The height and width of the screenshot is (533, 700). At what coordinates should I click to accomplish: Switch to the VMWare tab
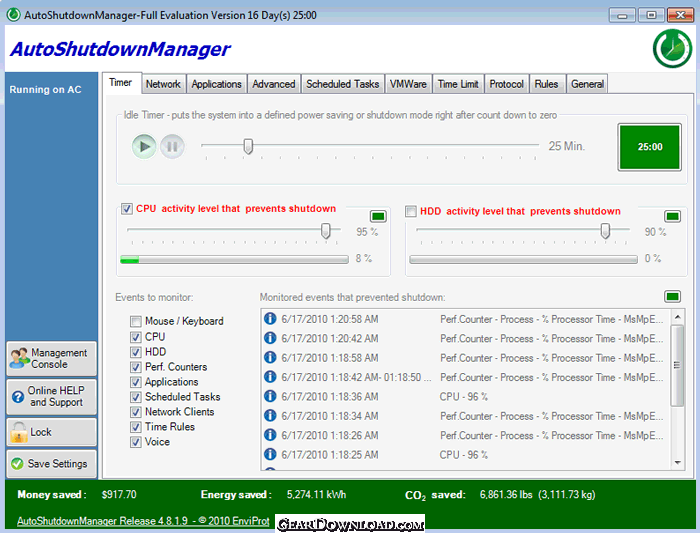pos(408,84)
